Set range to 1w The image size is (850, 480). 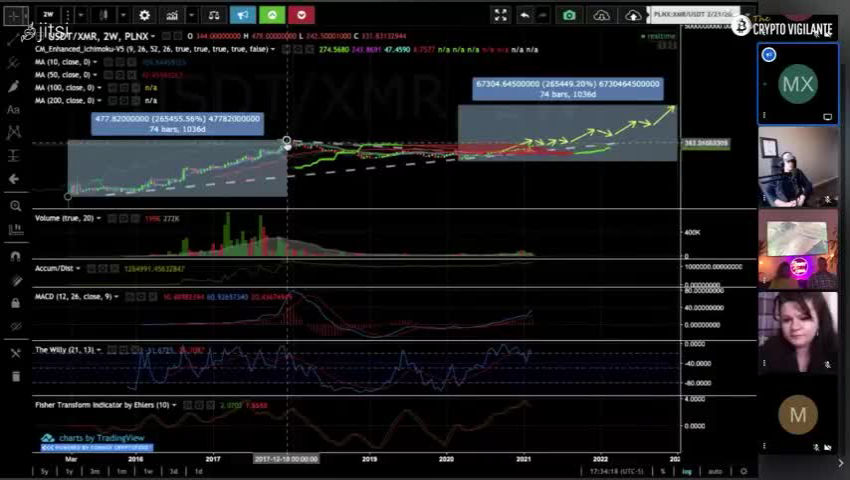point(148,471)
